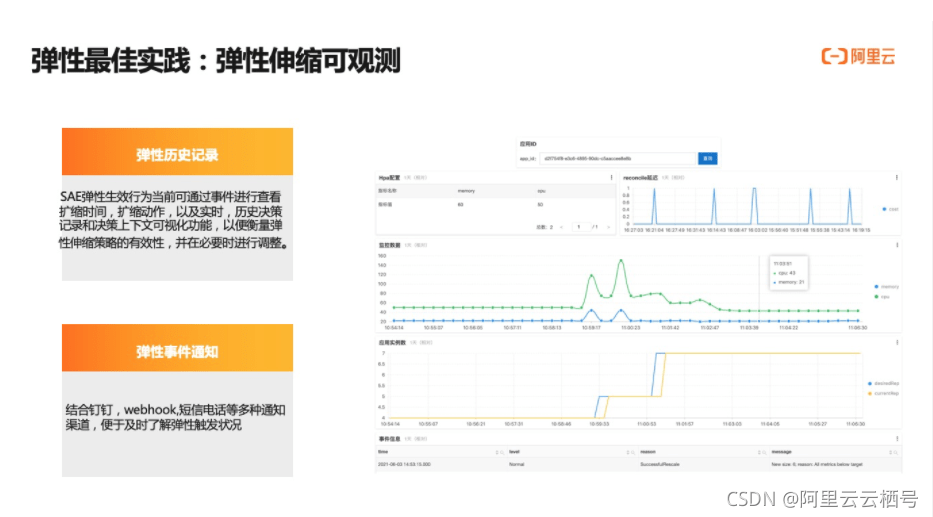Sort the events table by message column
This screenshot has height=517, width=933.
tap(890, 452)
